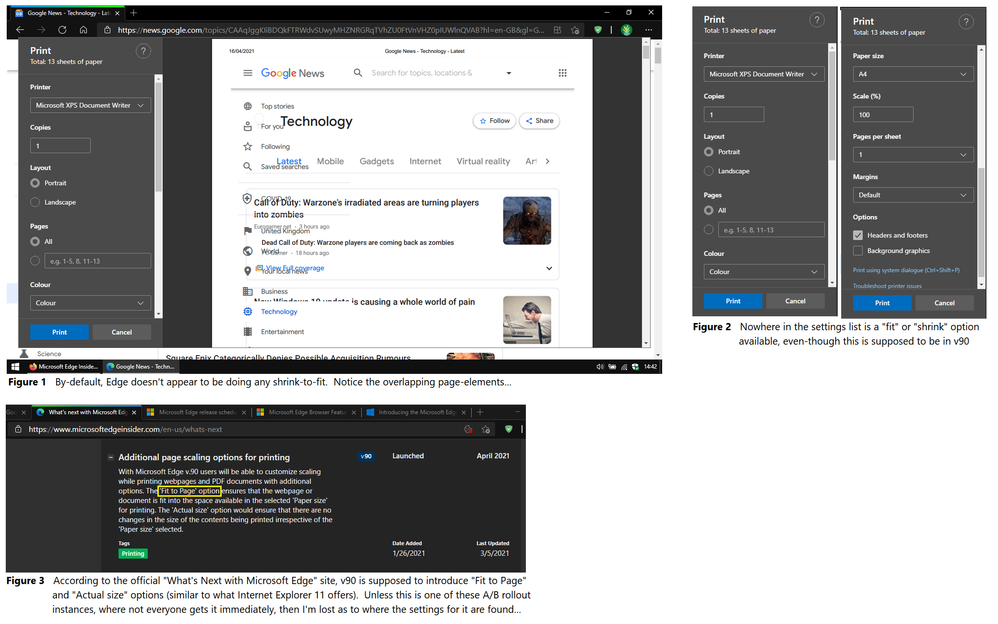Enable the Background graphics checkbox

[x=858, y=251]
